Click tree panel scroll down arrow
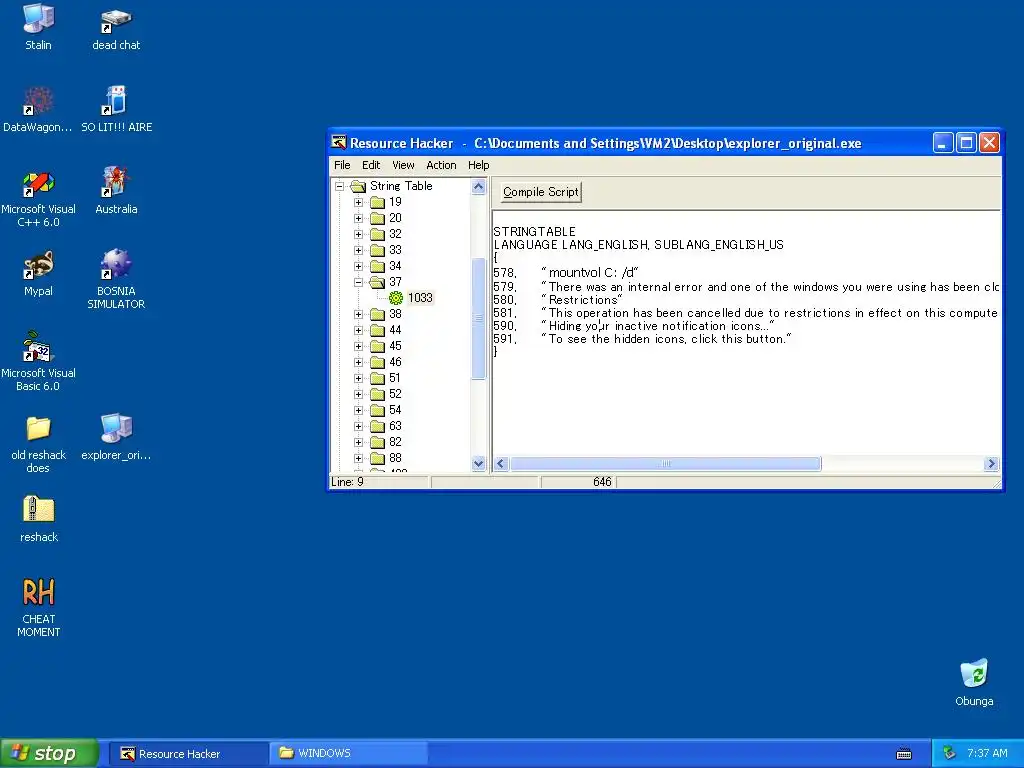 click(478, 464)
